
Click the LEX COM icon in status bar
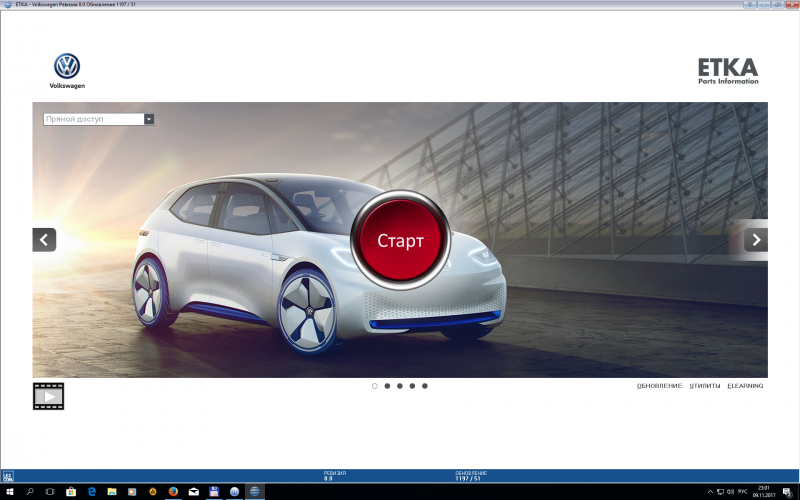[8, 477]
